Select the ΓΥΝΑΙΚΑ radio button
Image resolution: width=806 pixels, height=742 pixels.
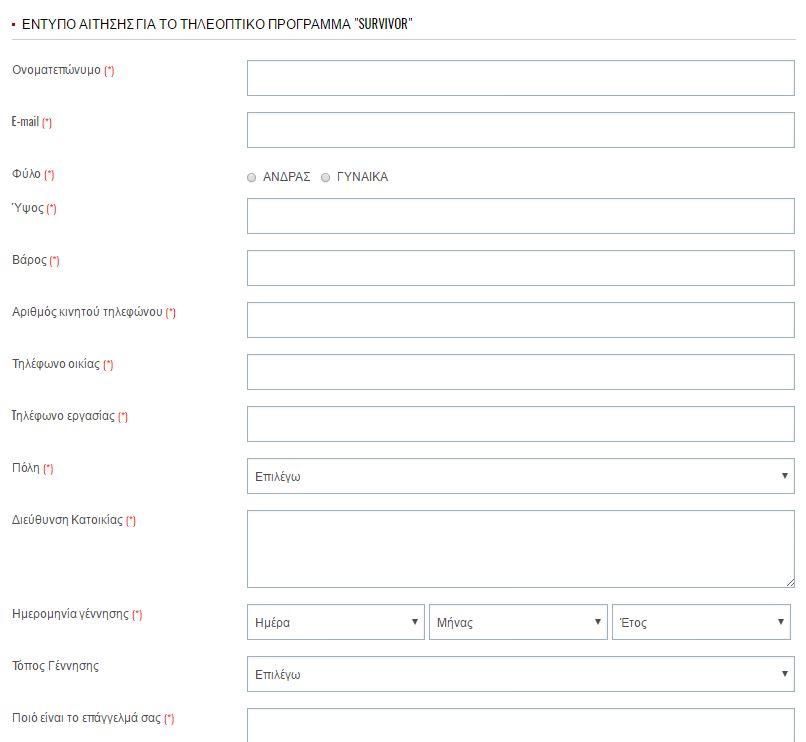tap(325, 178)
